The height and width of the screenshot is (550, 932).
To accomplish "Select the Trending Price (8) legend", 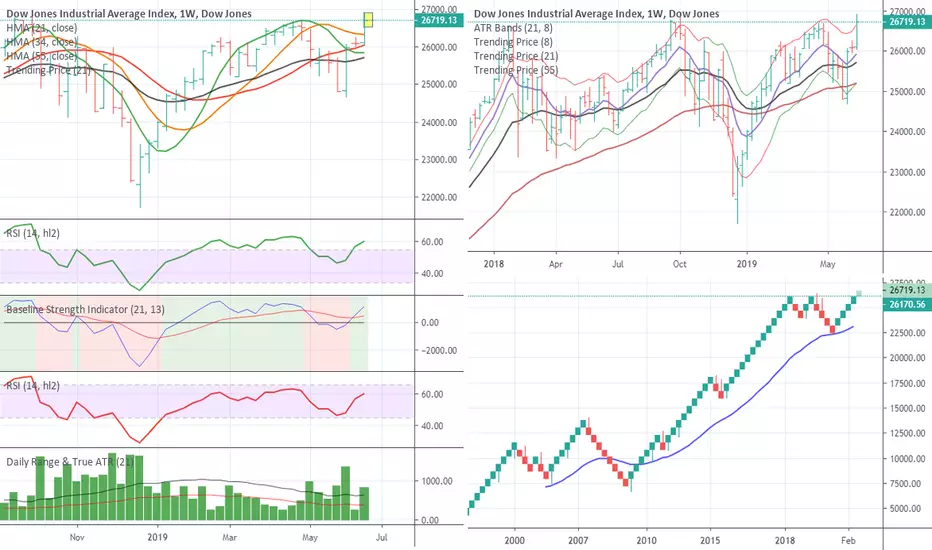I will pyautogui.click(x=513, y=42).
